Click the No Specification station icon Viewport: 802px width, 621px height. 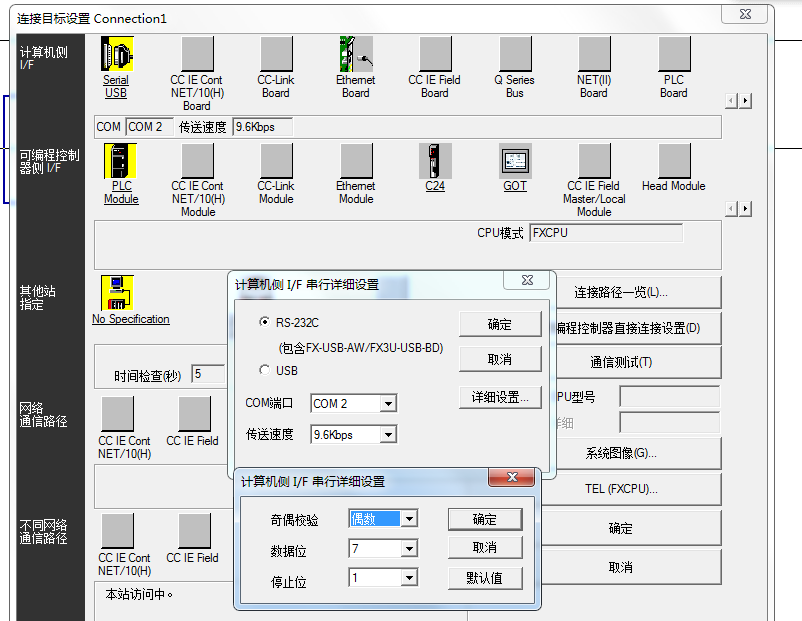pos(117,292)
